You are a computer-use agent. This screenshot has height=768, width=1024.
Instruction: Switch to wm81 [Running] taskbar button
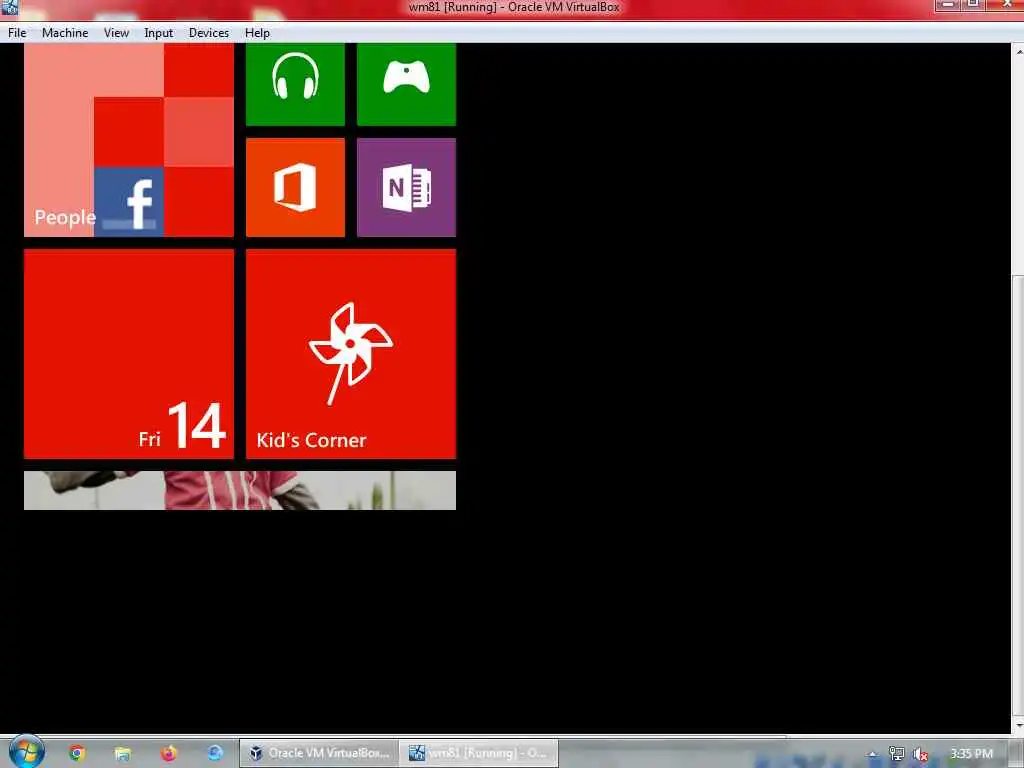[x=479, y=753]
